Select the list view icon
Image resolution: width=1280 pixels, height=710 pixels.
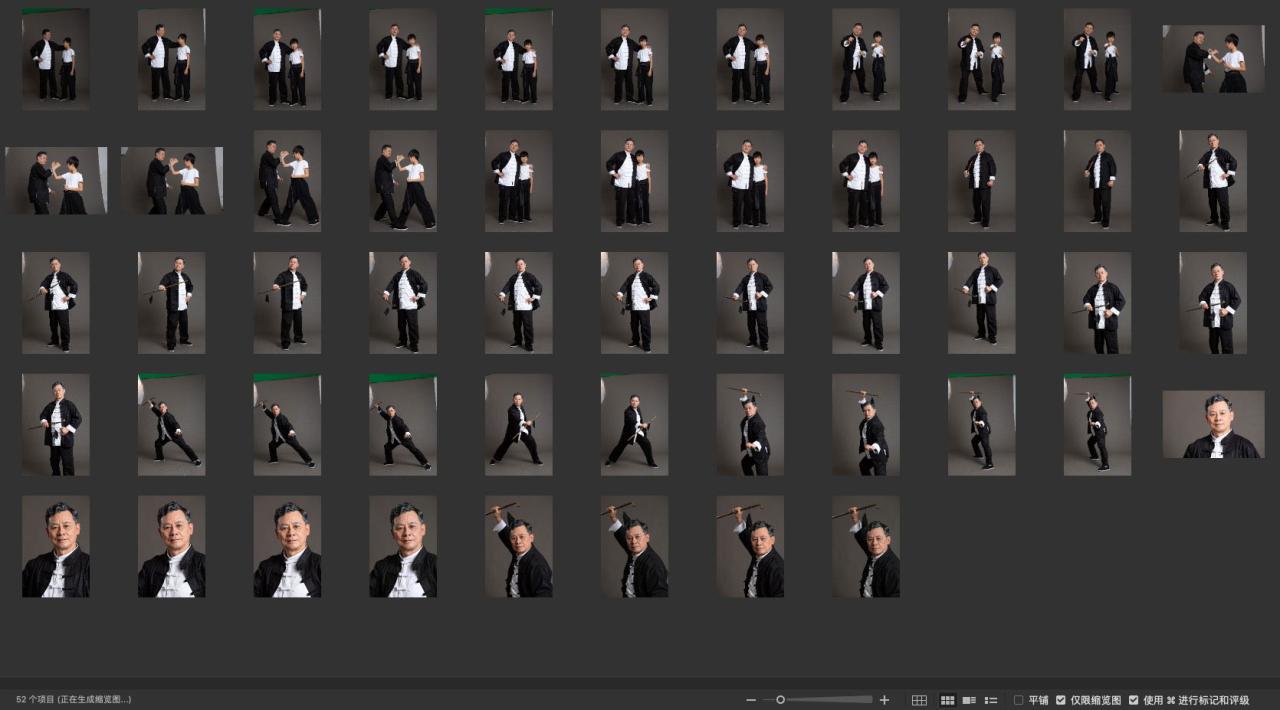coord(991,700)
